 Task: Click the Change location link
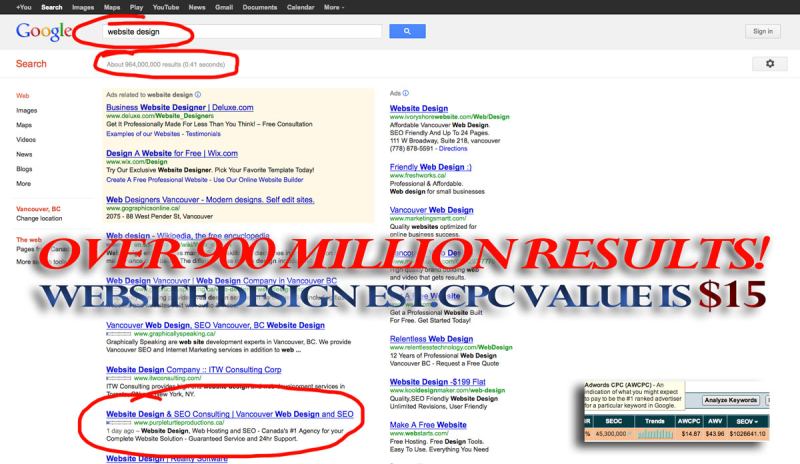click(x=39, y=218)
